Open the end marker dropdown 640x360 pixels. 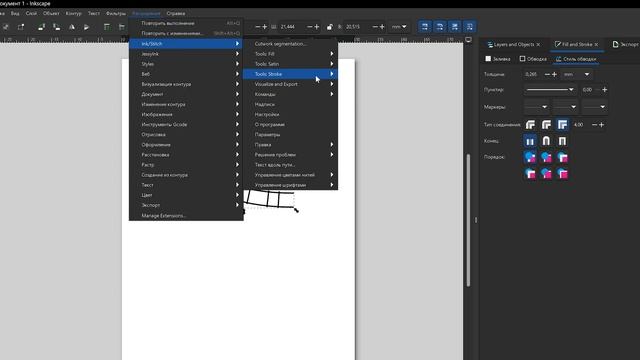coord(595,107)
